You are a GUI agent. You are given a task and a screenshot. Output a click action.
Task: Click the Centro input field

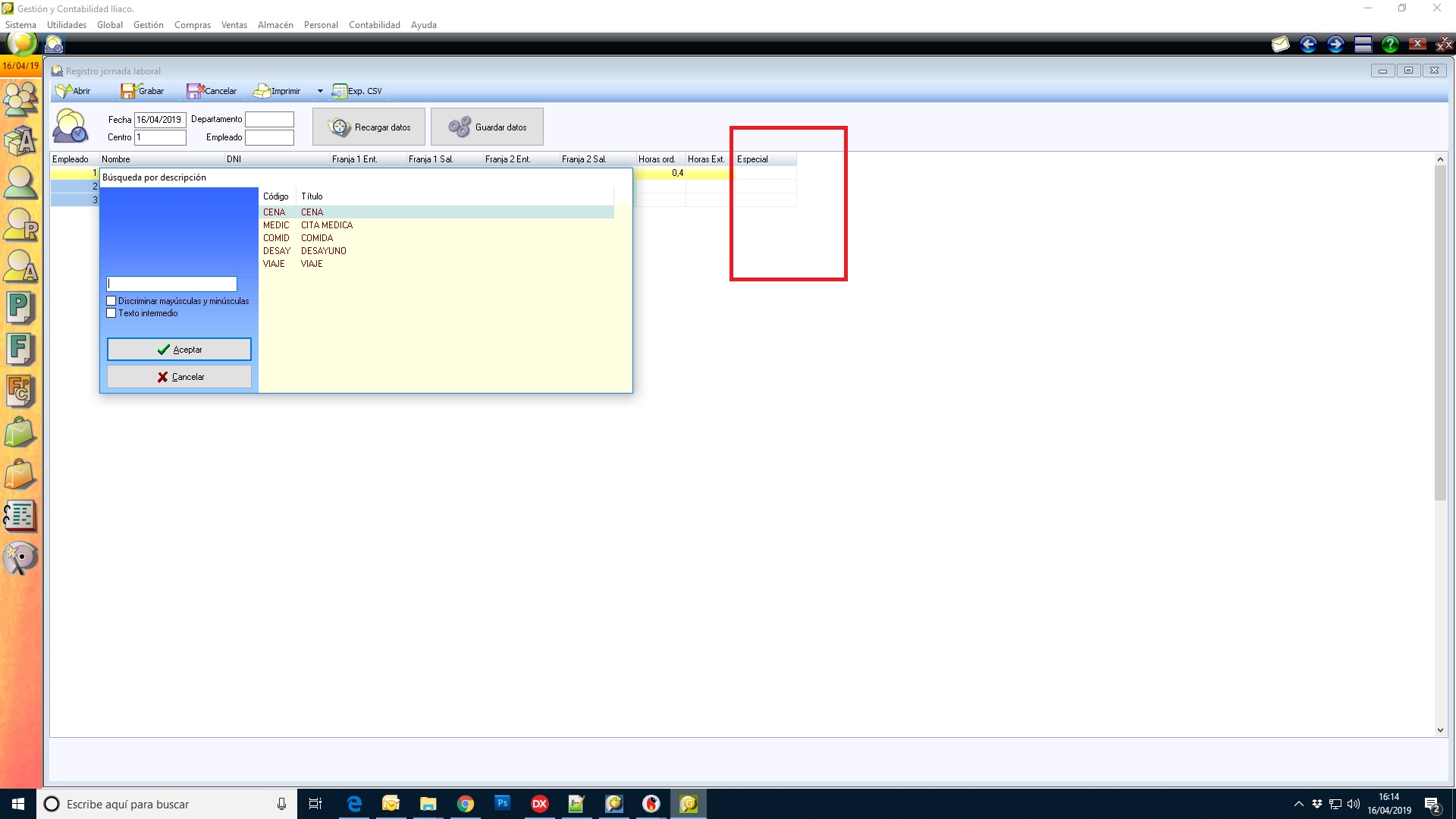click(160, 137)
